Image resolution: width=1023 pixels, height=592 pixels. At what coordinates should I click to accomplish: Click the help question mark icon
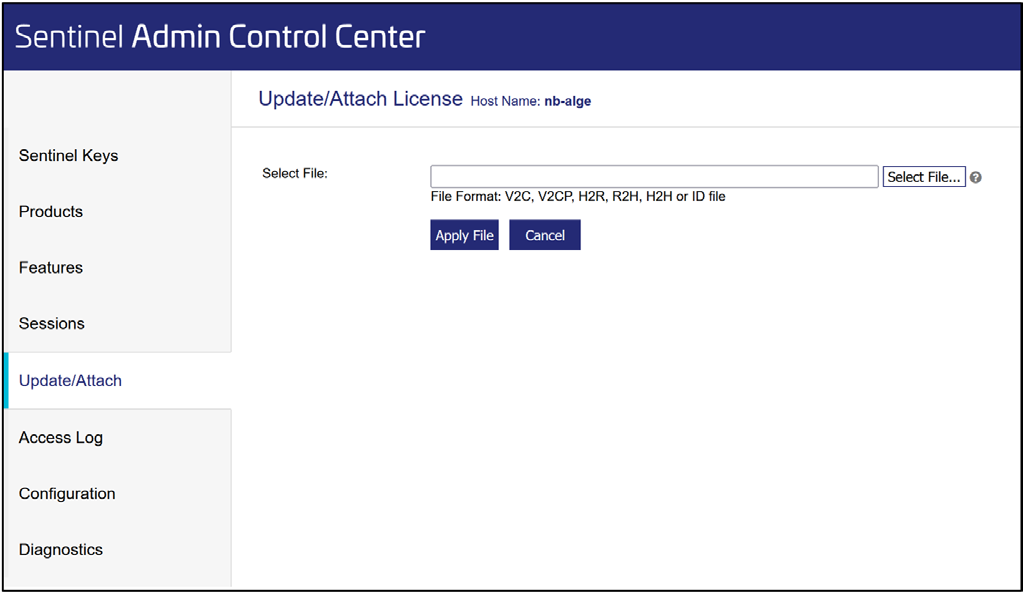[x=975, y=178]
